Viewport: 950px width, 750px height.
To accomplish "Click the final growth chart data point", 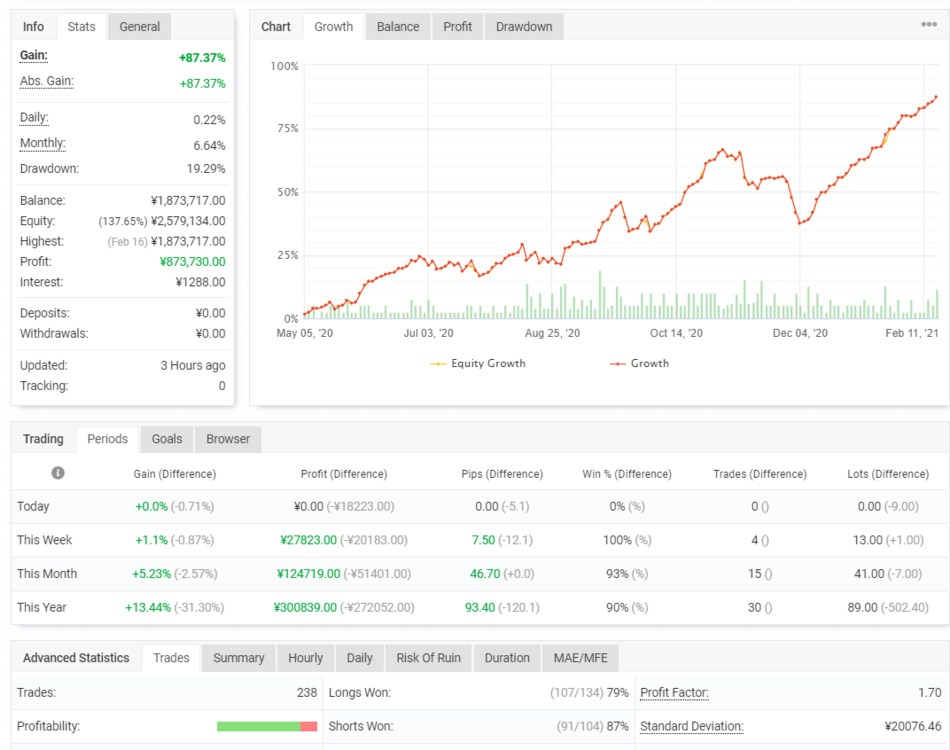I will 936,97.
